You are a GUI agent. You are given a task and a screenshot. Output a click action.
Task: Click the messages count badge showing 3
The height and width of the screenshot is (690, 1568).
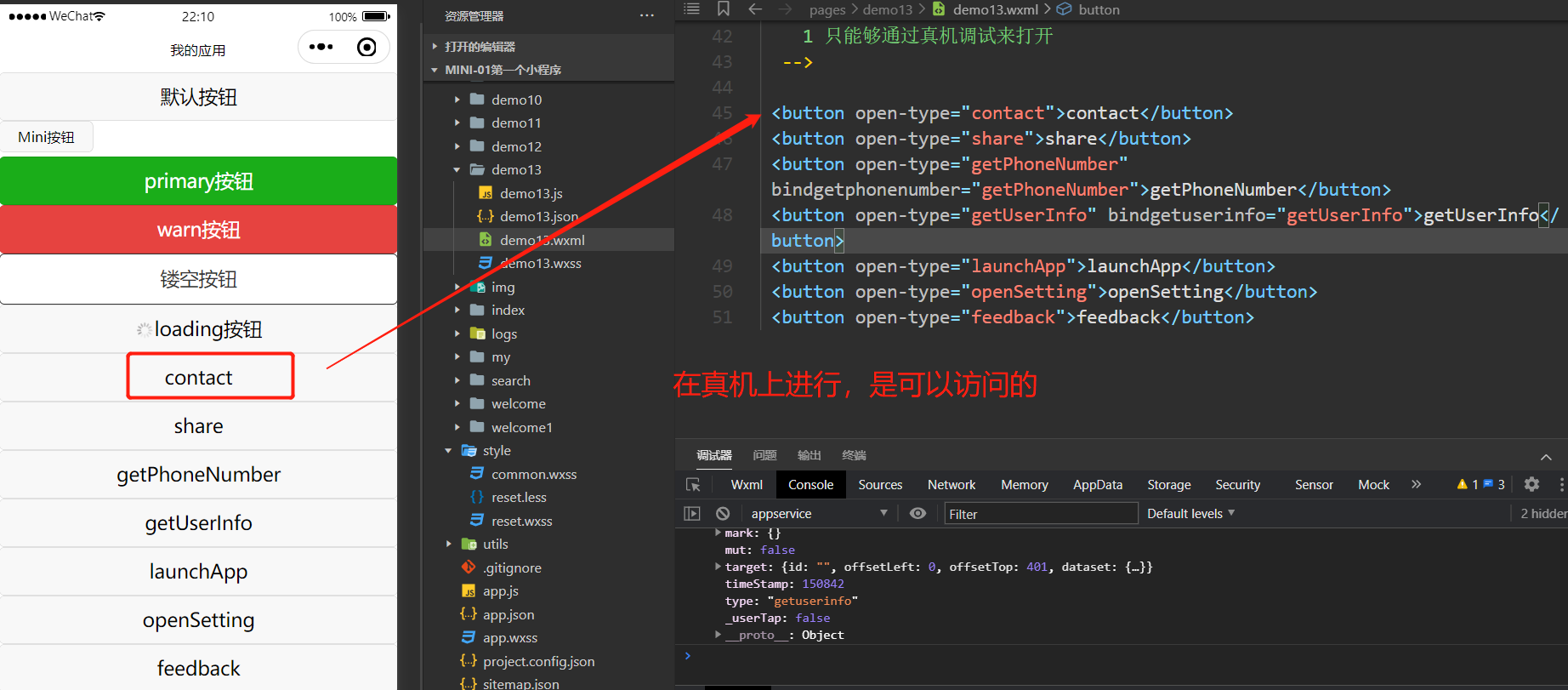pos(1495,484)
